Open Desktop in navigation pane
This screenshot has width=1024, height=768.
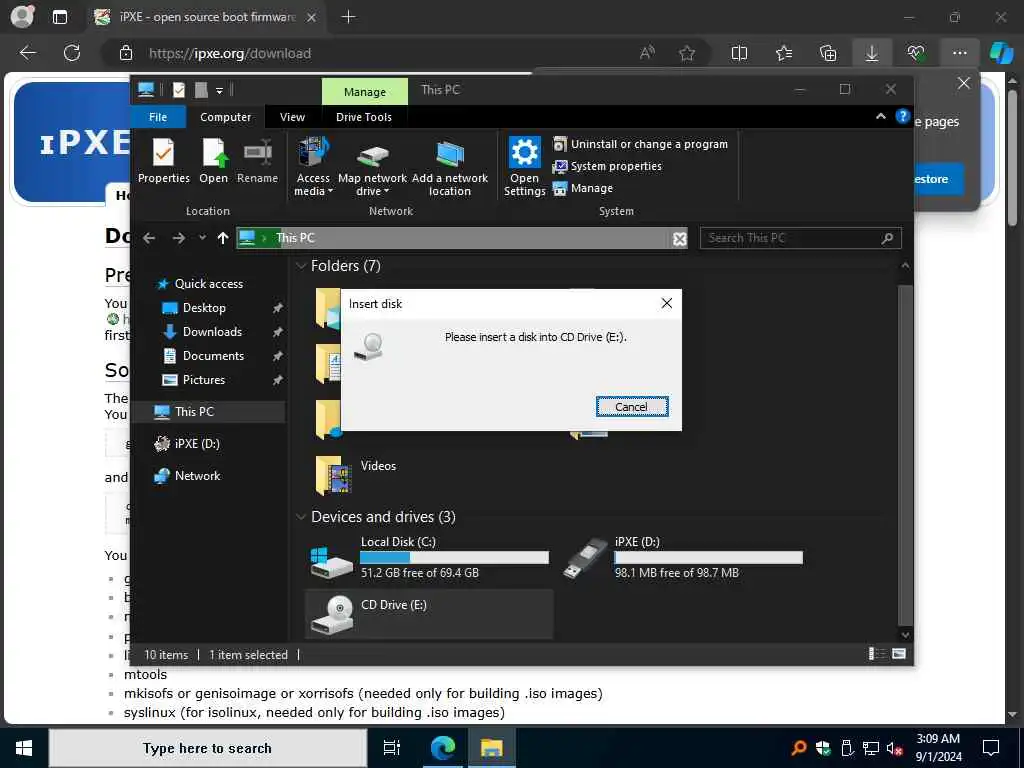pyautogui.click(x=204, y=308)
